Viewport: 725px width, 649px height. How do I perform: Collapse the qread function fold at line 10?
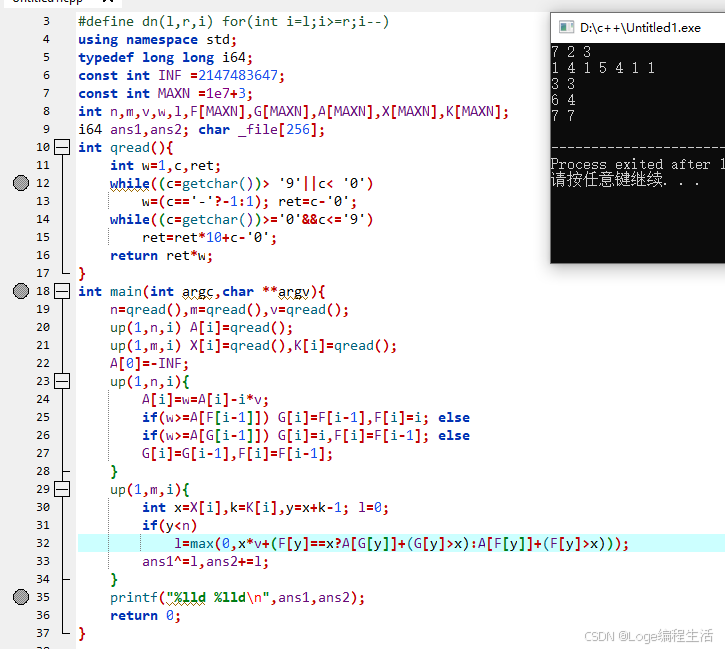[62, 147]
